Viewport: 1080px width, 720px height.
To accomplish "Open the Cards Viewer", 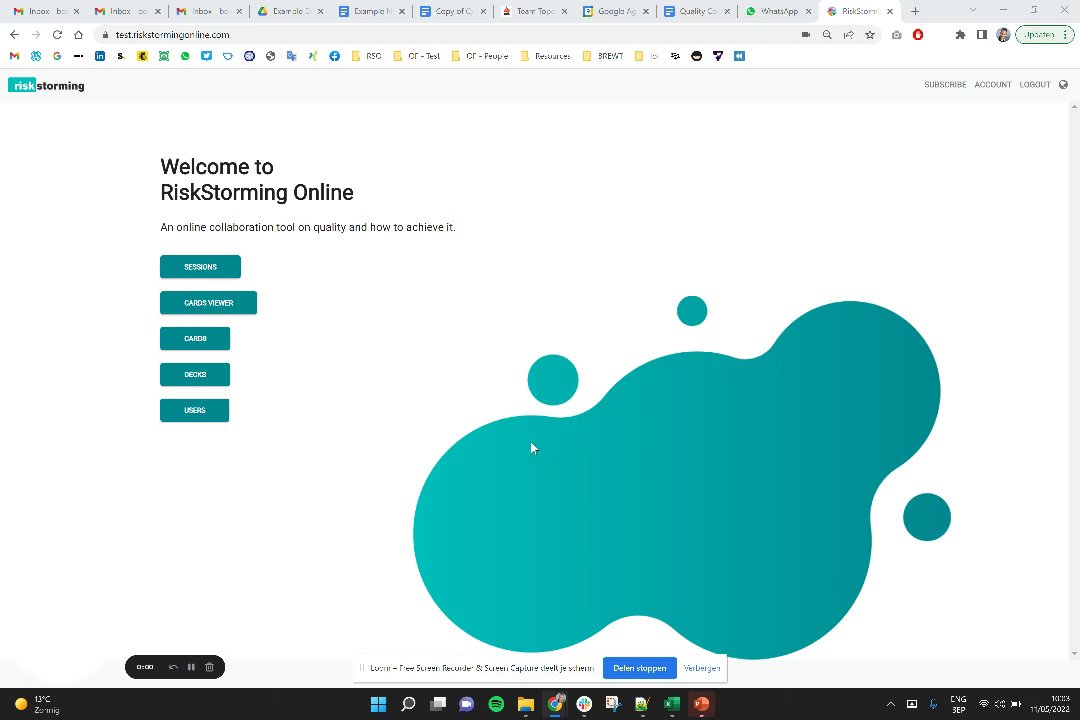I will [208, 302].
